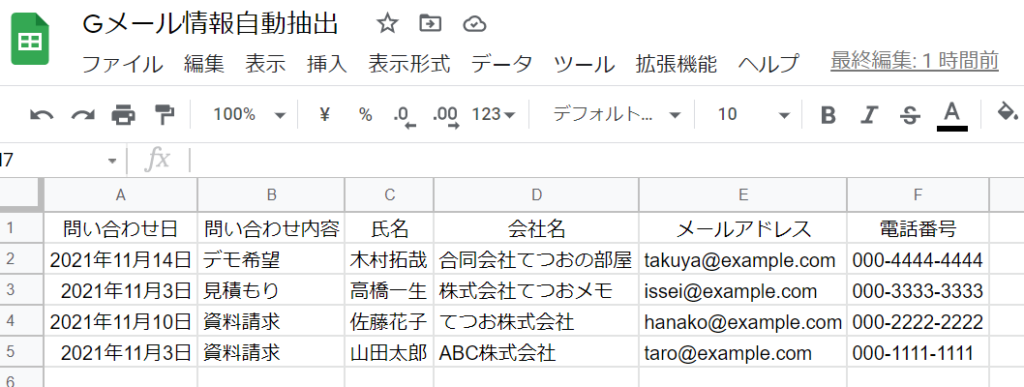Screen dimensions: 1024x387
Task: Select the 電話番号 header cell
Action: (x=918, y=228)
